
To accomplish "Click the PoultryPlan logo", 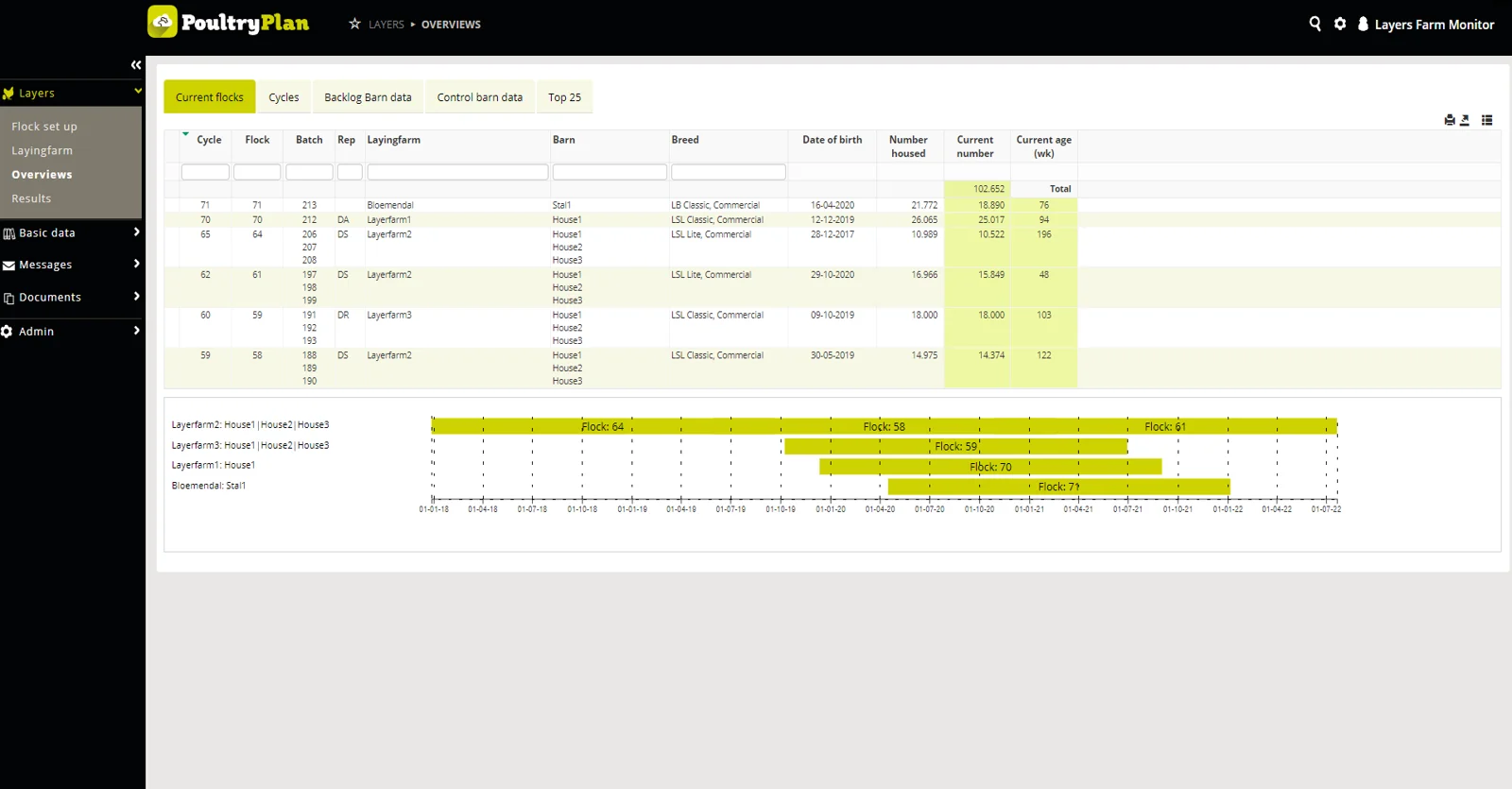I will pyautogui.click(x=229, y=22).
